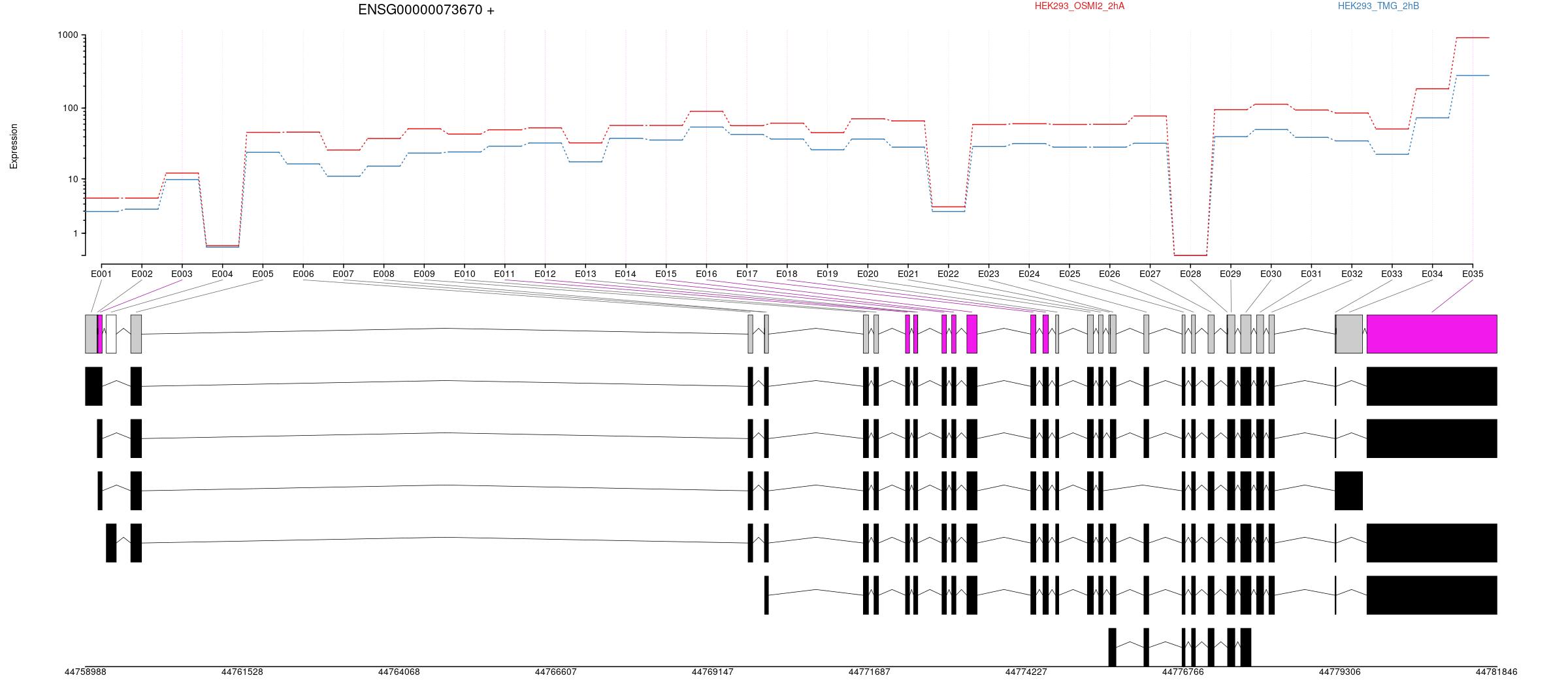Select exon label E019
This screenshot has width=1568, height=686.
point(827,274)
